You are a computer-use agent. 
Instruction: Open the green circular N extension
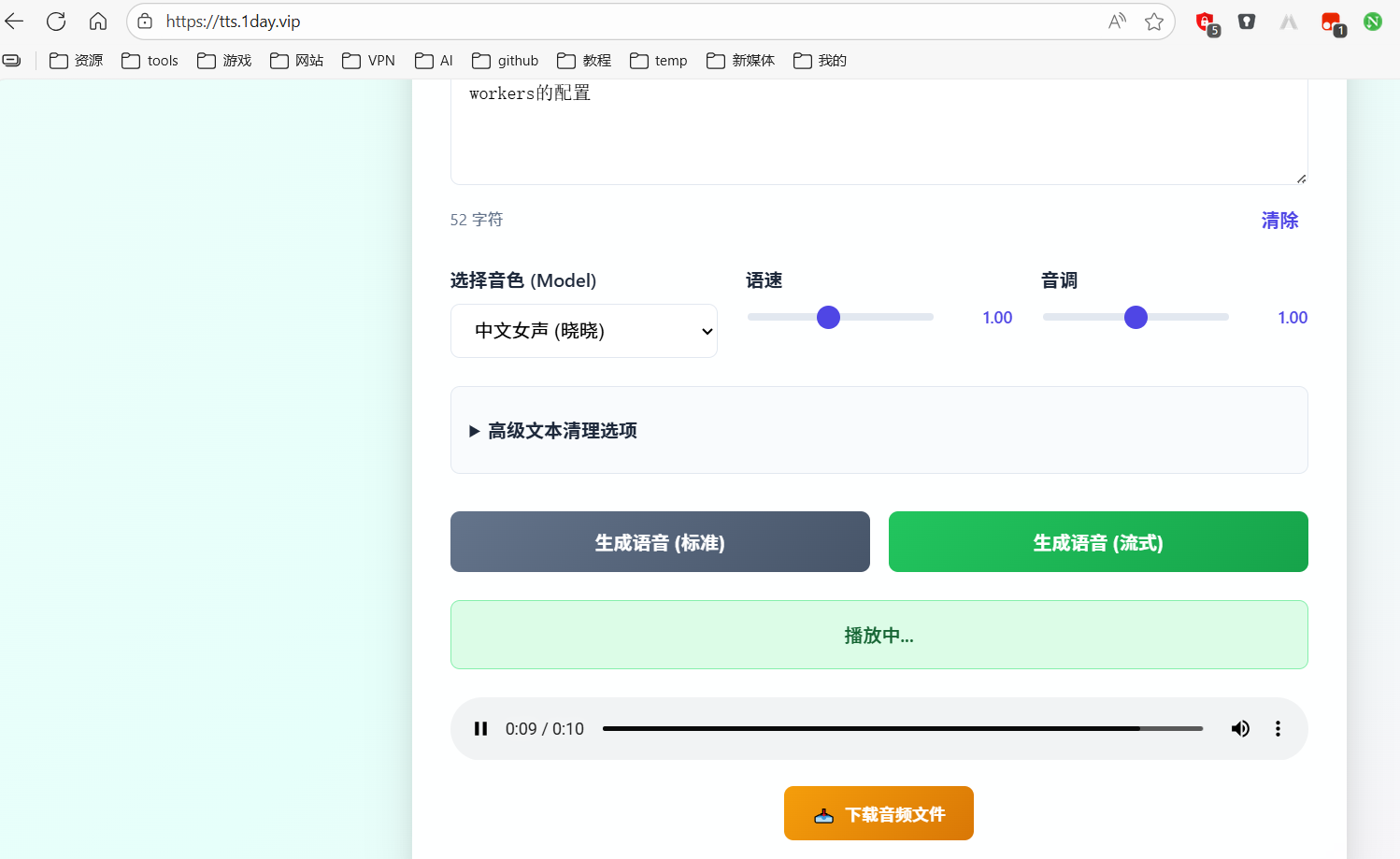pyautogui.click(x=1373, y=21)
